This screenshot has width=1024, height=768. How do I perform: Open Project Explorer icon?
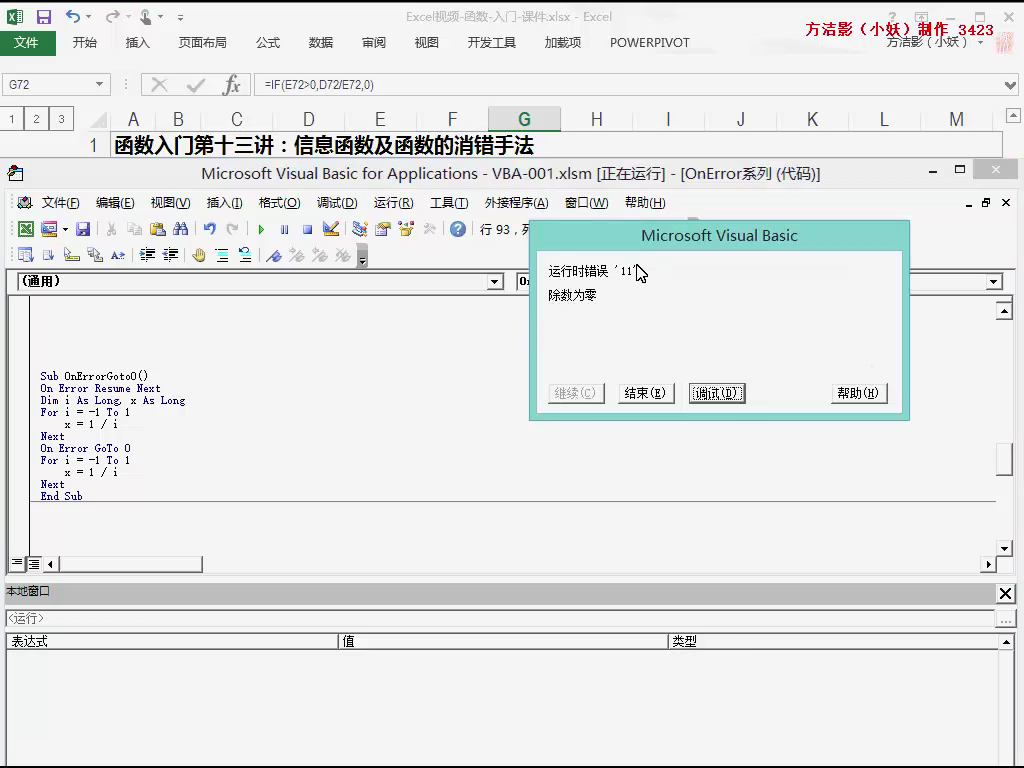pos(360,229)
